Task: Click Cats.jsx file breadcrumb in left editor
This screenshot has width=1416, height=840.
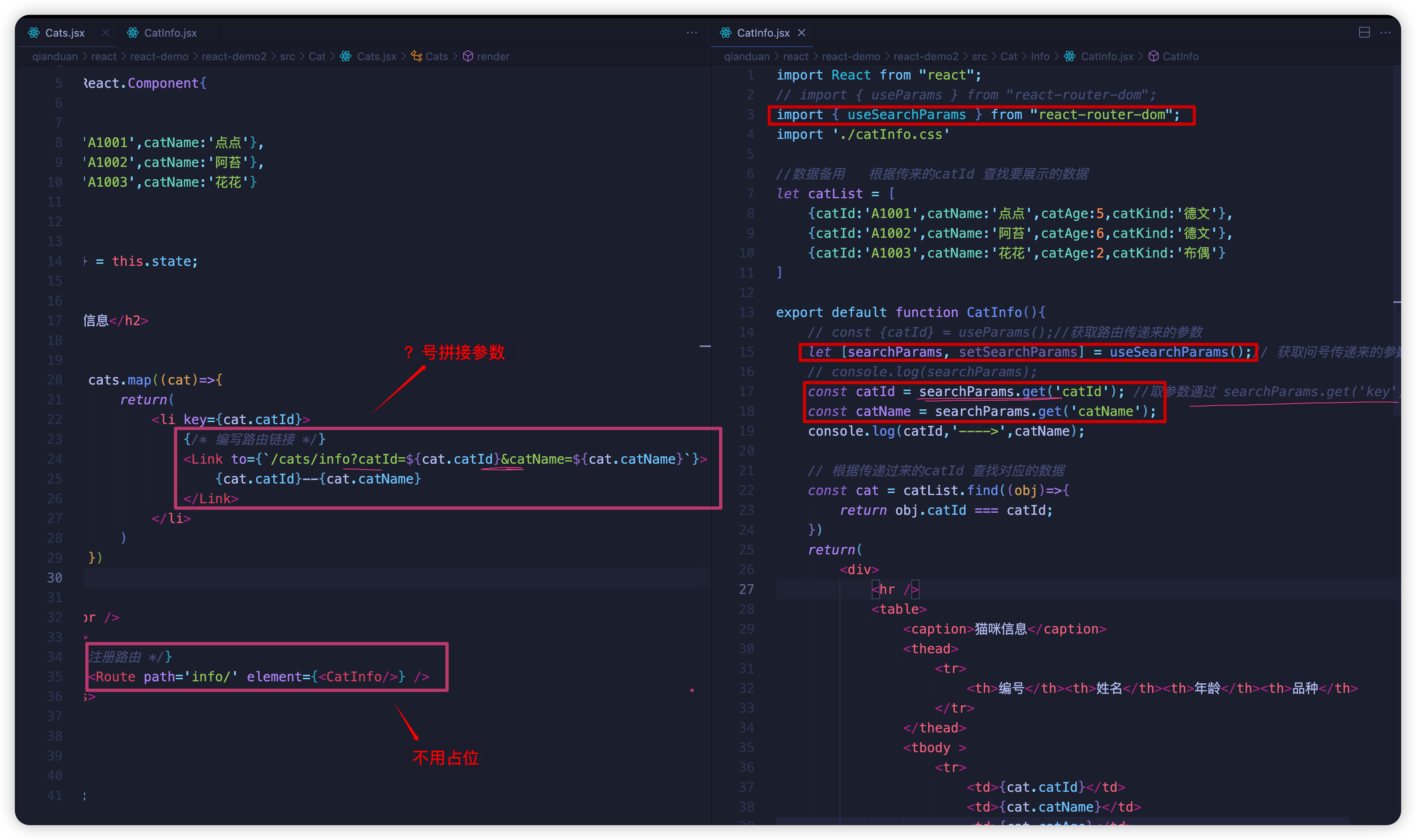Action: pos(376,56)
